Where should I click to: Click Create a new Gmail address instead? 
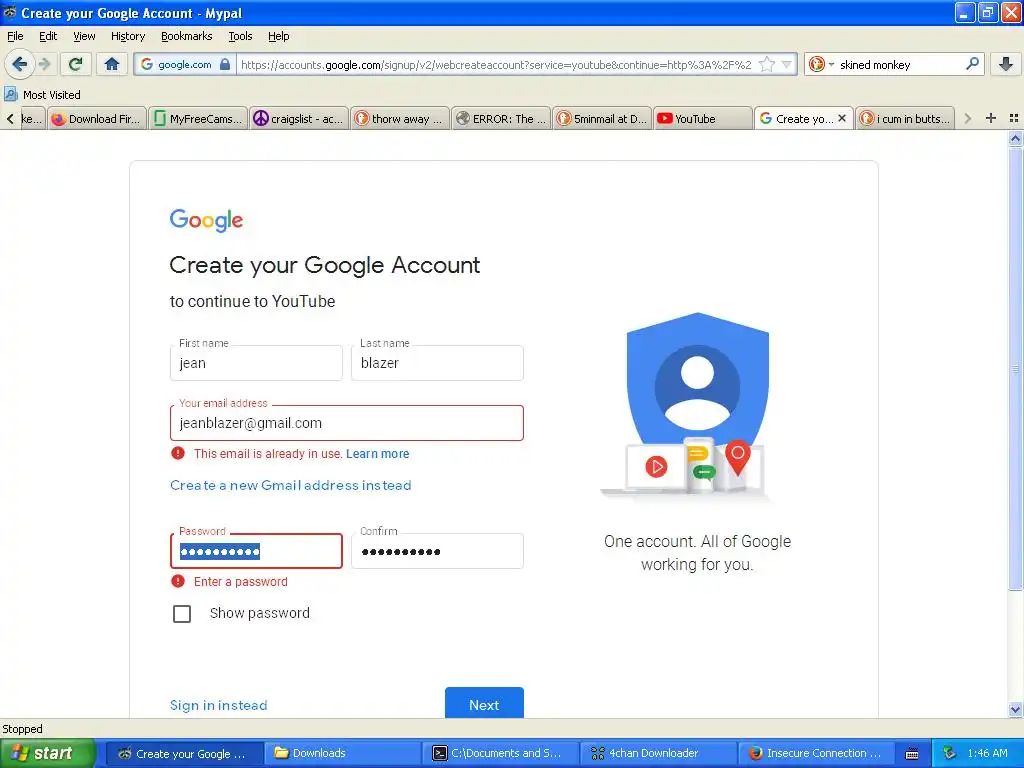click(x=291, y=485)
